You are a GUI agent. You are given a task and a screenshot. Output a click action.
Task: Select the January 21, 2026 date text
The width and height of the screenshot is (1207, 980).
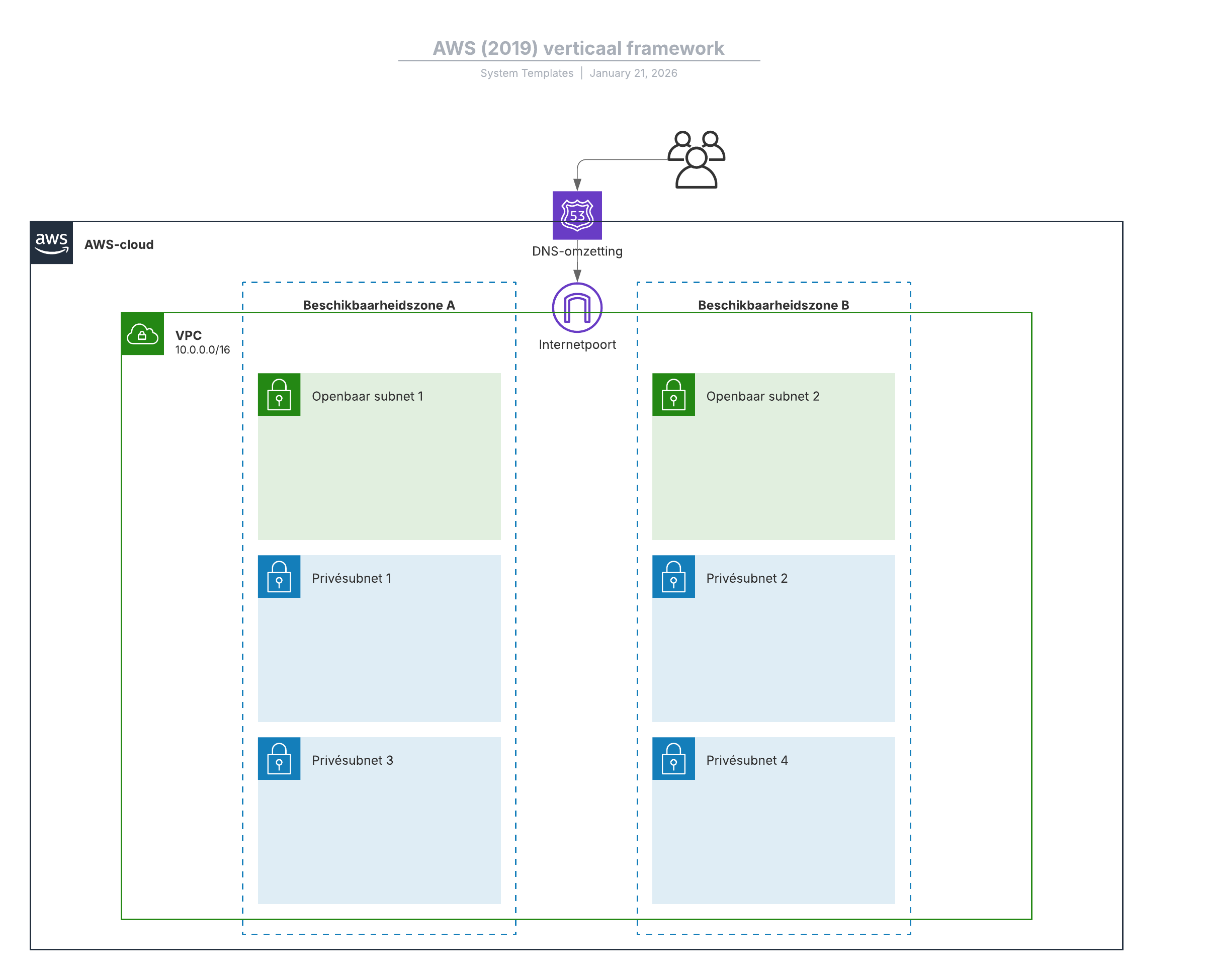pos(633,73)
